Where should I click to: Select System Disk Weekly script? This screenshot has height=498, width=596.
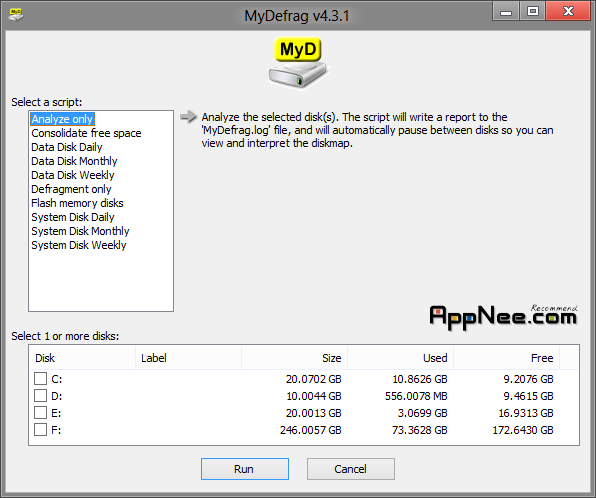pyautogui.click(x=79, y=246)
